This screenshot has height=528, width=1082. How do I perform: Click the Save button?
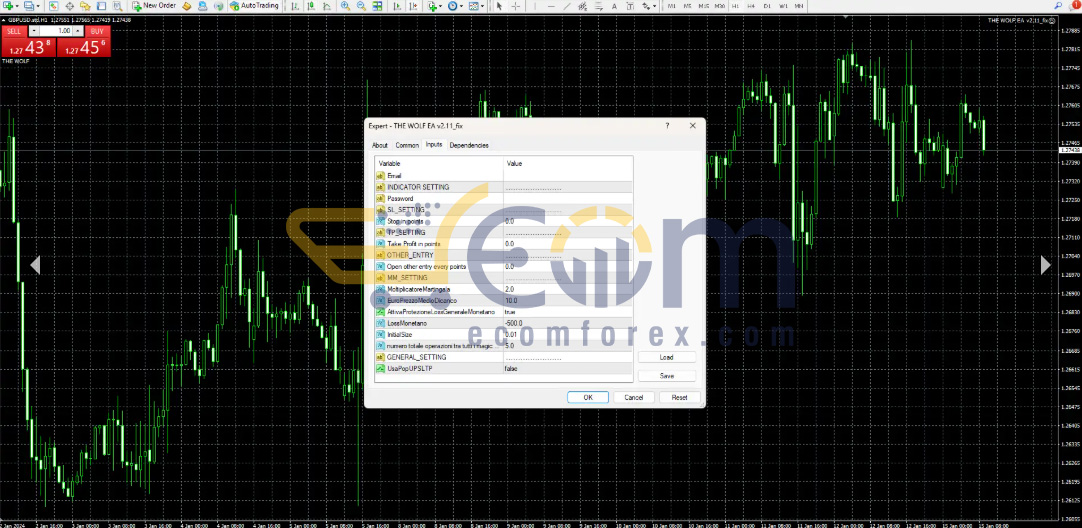tap(667, 376)
